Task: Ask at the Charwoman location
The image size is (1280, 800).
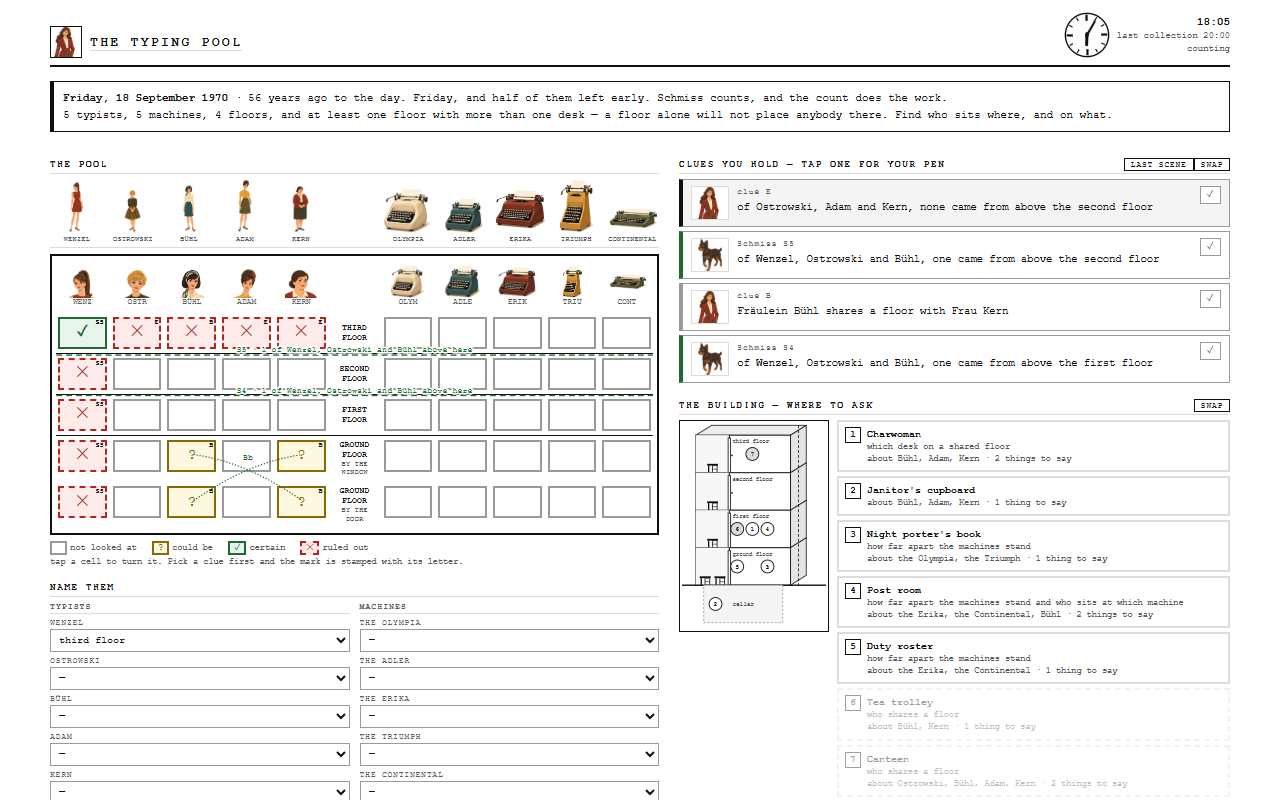Action: [1034, 446]
